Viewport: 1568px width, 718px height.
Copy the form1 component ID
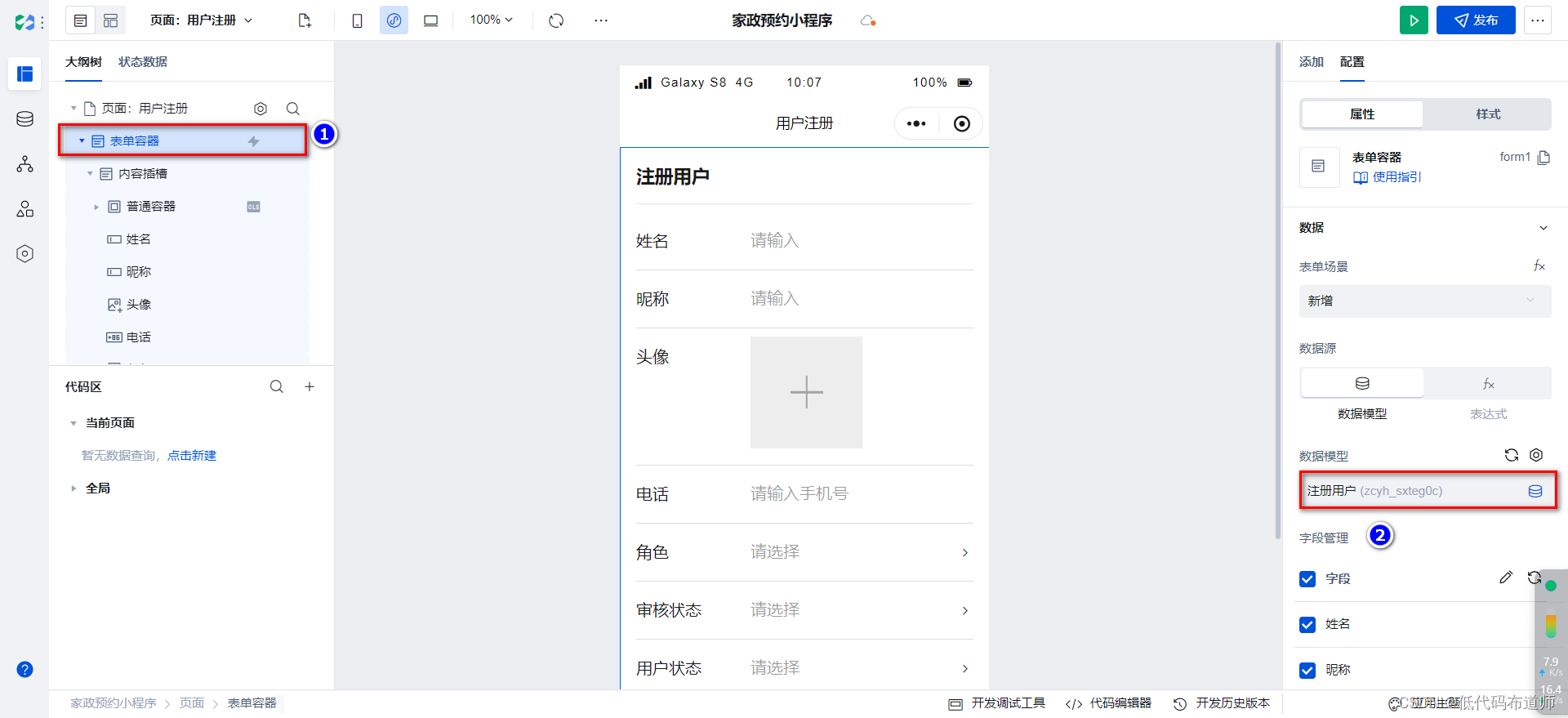click(x=1543, y=158)
